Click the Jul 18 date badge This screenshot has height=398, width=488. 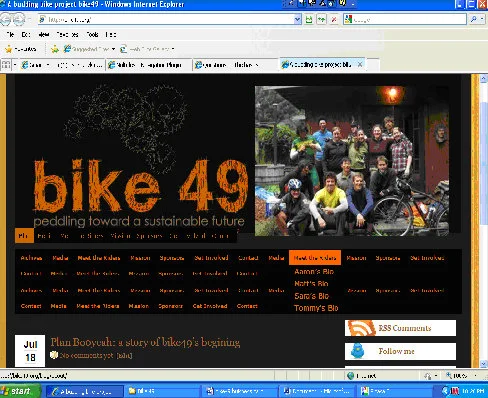30,351
